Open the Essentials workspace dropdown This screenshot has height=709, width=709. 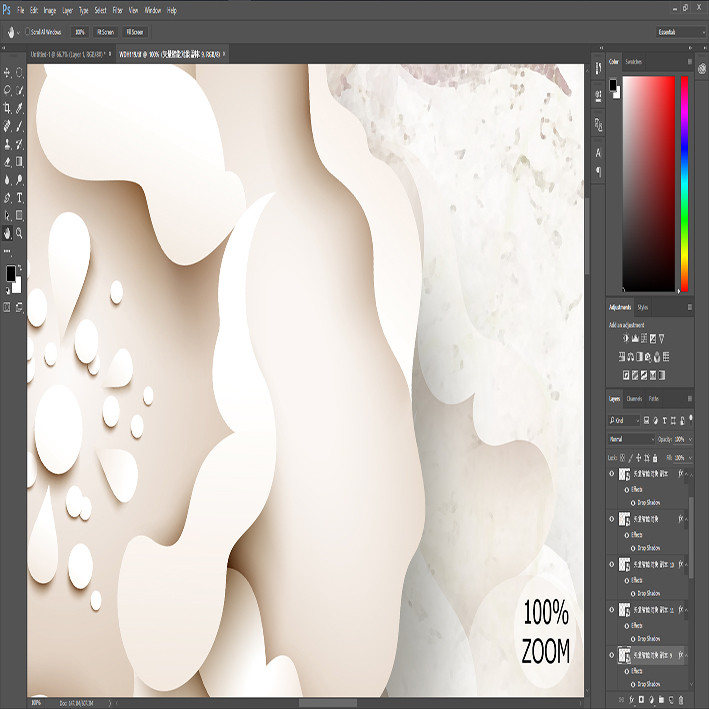coord(681,32)
